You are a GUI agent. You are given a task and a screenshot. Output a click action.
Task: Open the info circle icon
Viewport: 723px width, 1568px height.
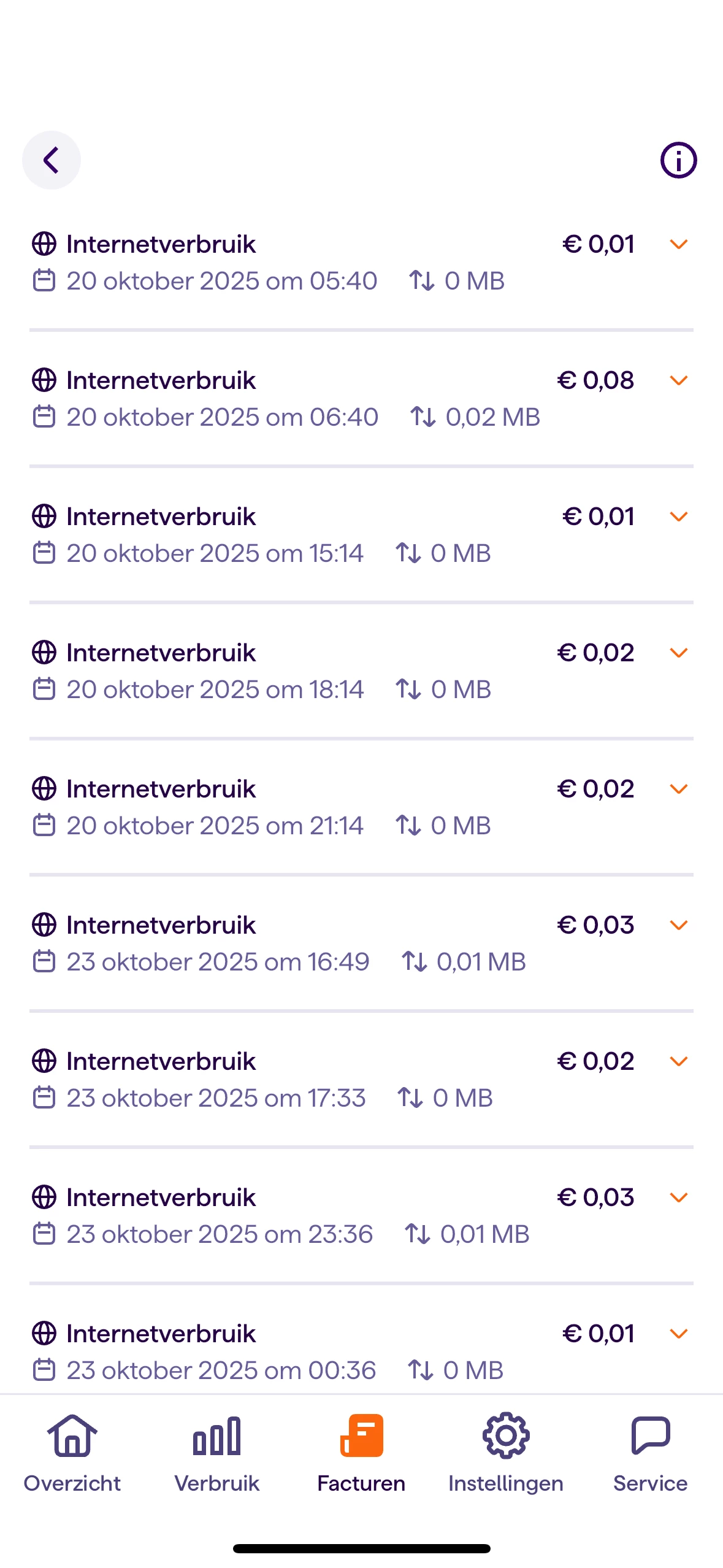click(678, 160)
